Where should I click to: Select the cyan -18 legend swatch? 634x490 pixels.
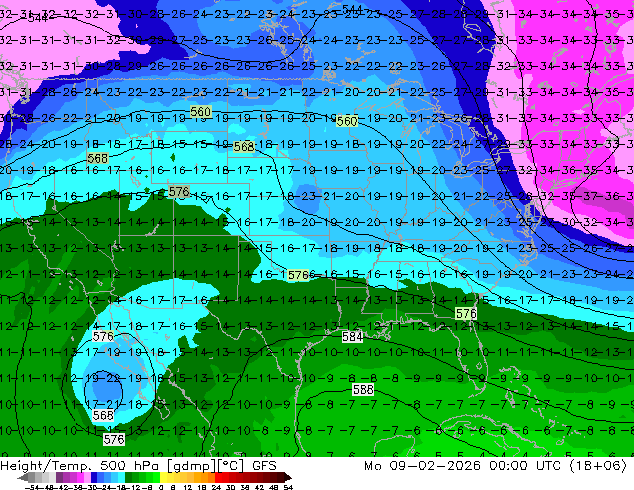[x=121, y=477]
